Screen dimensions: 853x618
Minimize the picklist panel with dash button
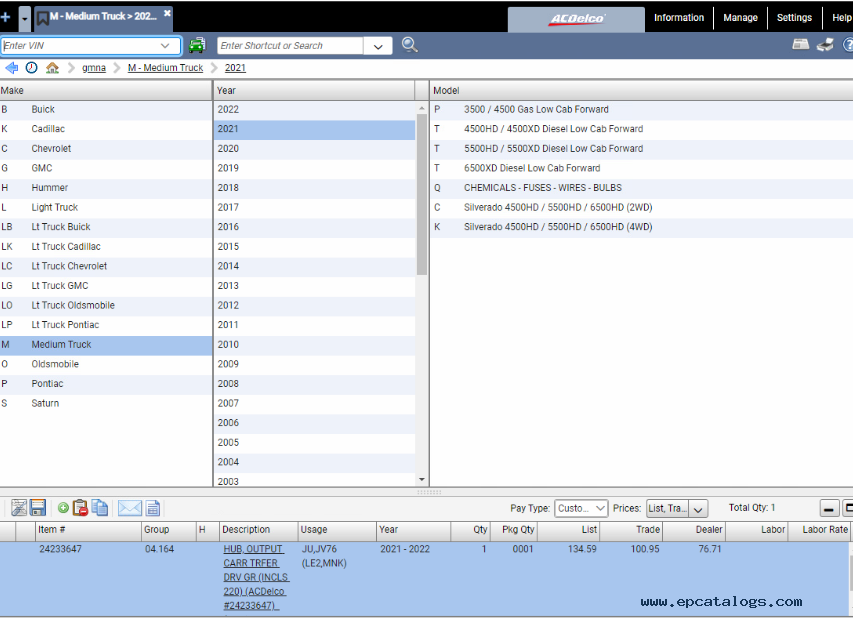pos(829,509)
